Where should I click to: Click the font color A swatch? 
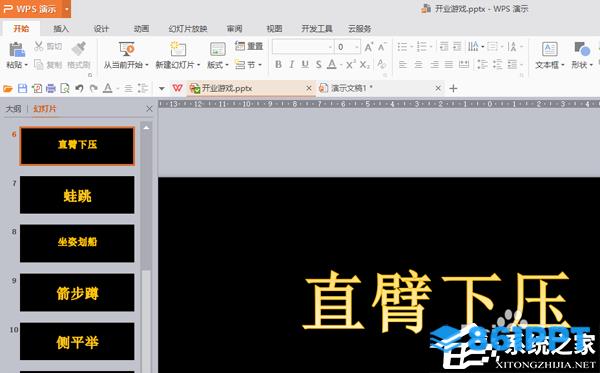(332, 65)
